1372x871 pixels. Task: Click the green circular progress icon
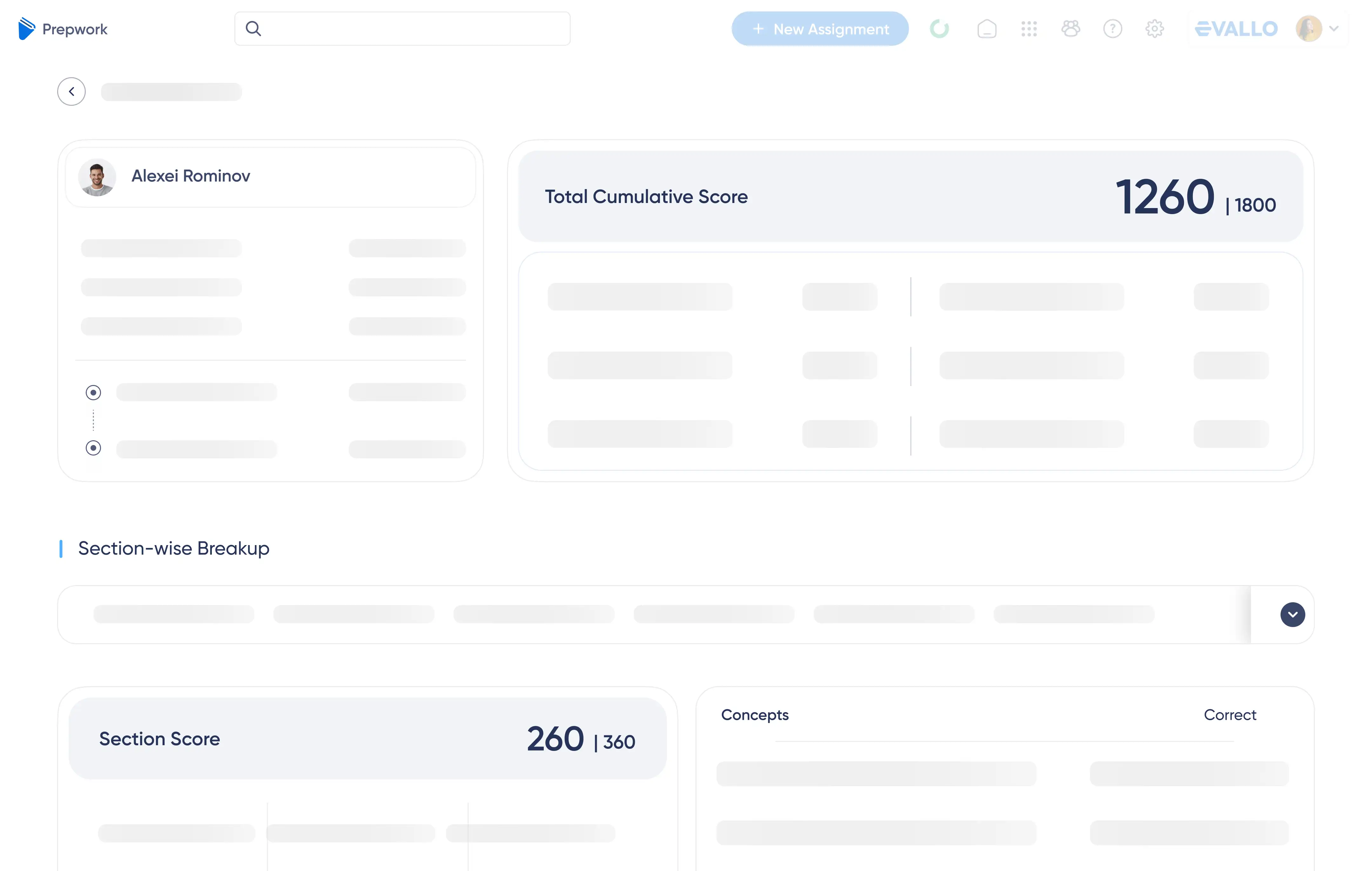(x=939, y=29)
